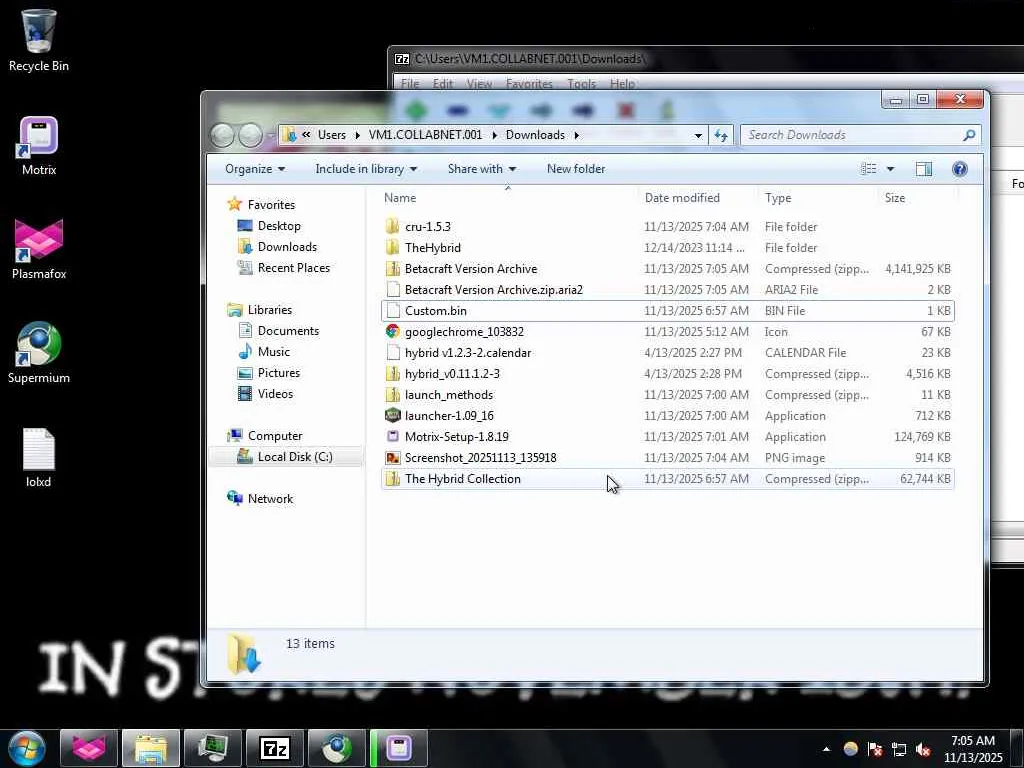
Task: Switch to the Motrix taskbar window
Action: [x=399, y=748]
